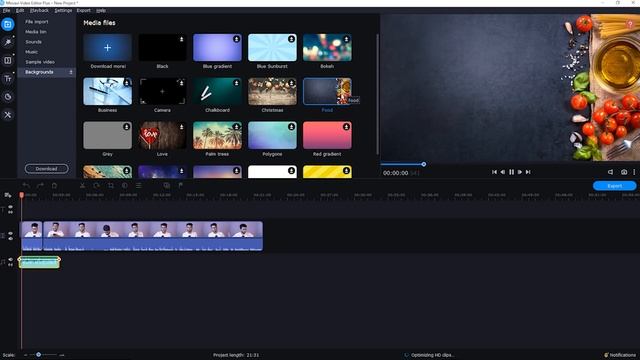Step forward one frame
The width and height of the screenshot is (640, 360).
520,172
